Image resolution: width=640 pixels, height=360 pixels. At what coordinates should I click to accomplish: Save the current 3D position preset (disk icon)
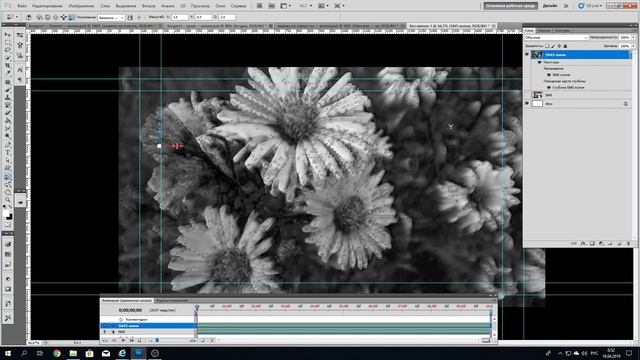click(x=130, y=18)
